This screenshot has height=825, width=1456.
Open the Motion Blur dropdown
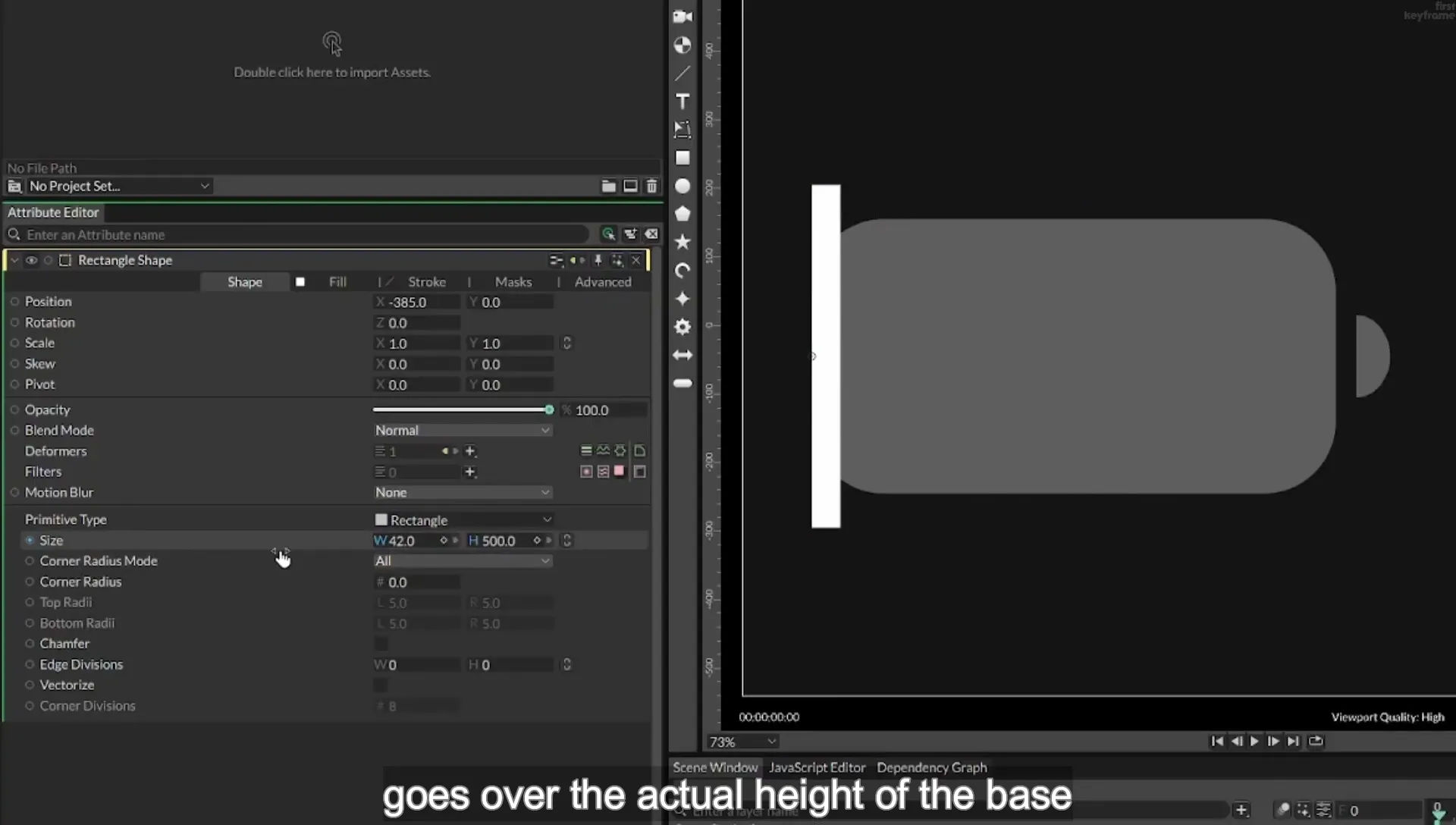click(x=463, y=492)
